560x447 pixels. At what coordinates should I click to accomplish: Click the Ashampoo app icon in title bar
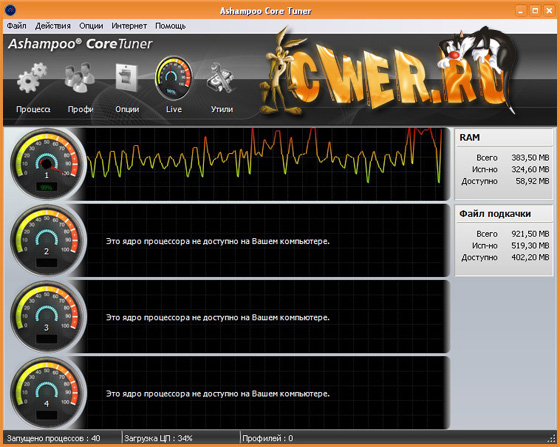10,10
